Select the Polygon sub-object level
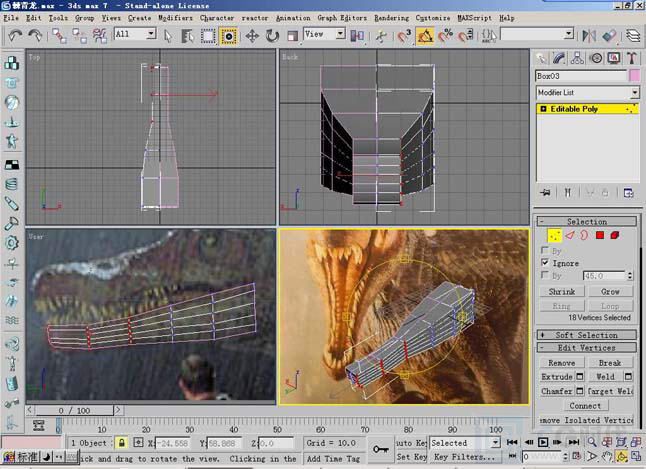The image size is (646, 469). pyautogui.click(x=600, y=235)
